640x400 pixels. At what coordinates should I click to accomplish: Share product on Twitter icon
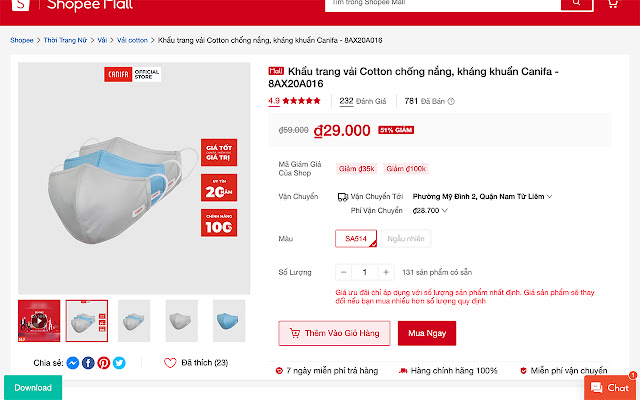119,363
